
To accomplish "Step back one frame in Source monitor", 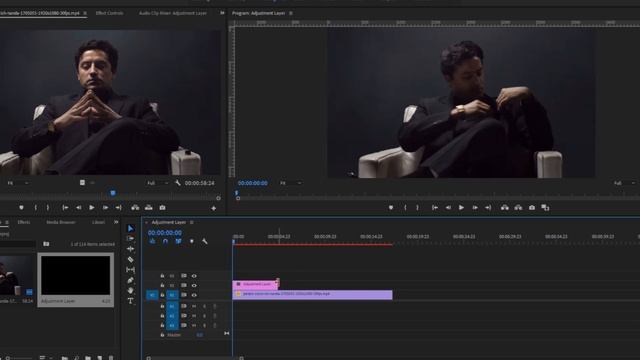I will [x=78, y=208].
